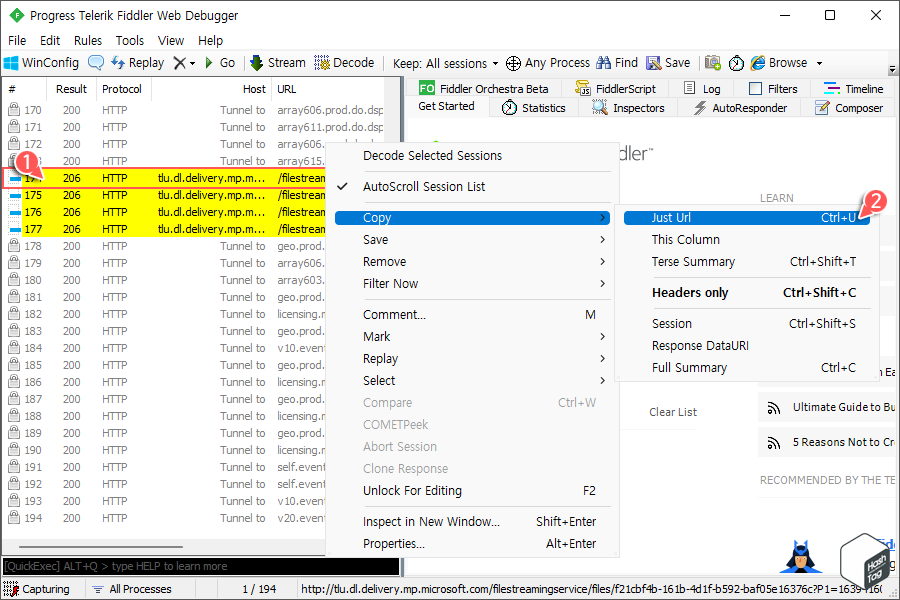Open the Rules menu
This screenshot has height=600, width=900.
click(x=88, y=40)
